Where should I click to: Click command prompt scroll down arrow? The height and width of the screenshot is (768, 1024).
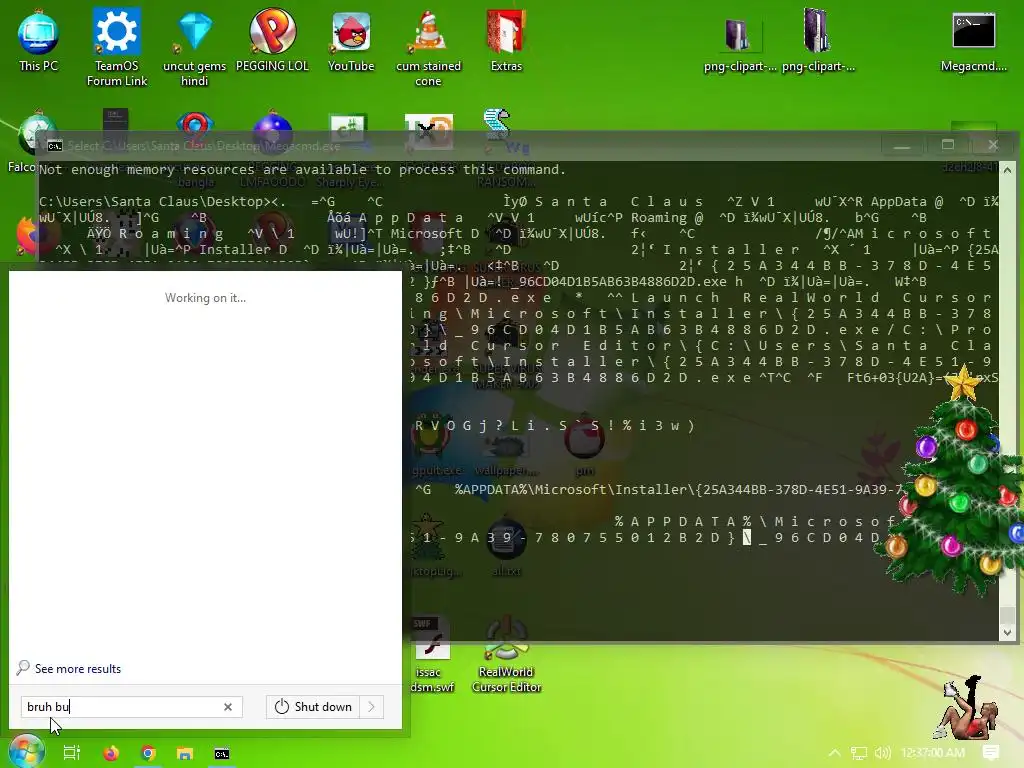pyautogui.click(x=1008, y=632)
